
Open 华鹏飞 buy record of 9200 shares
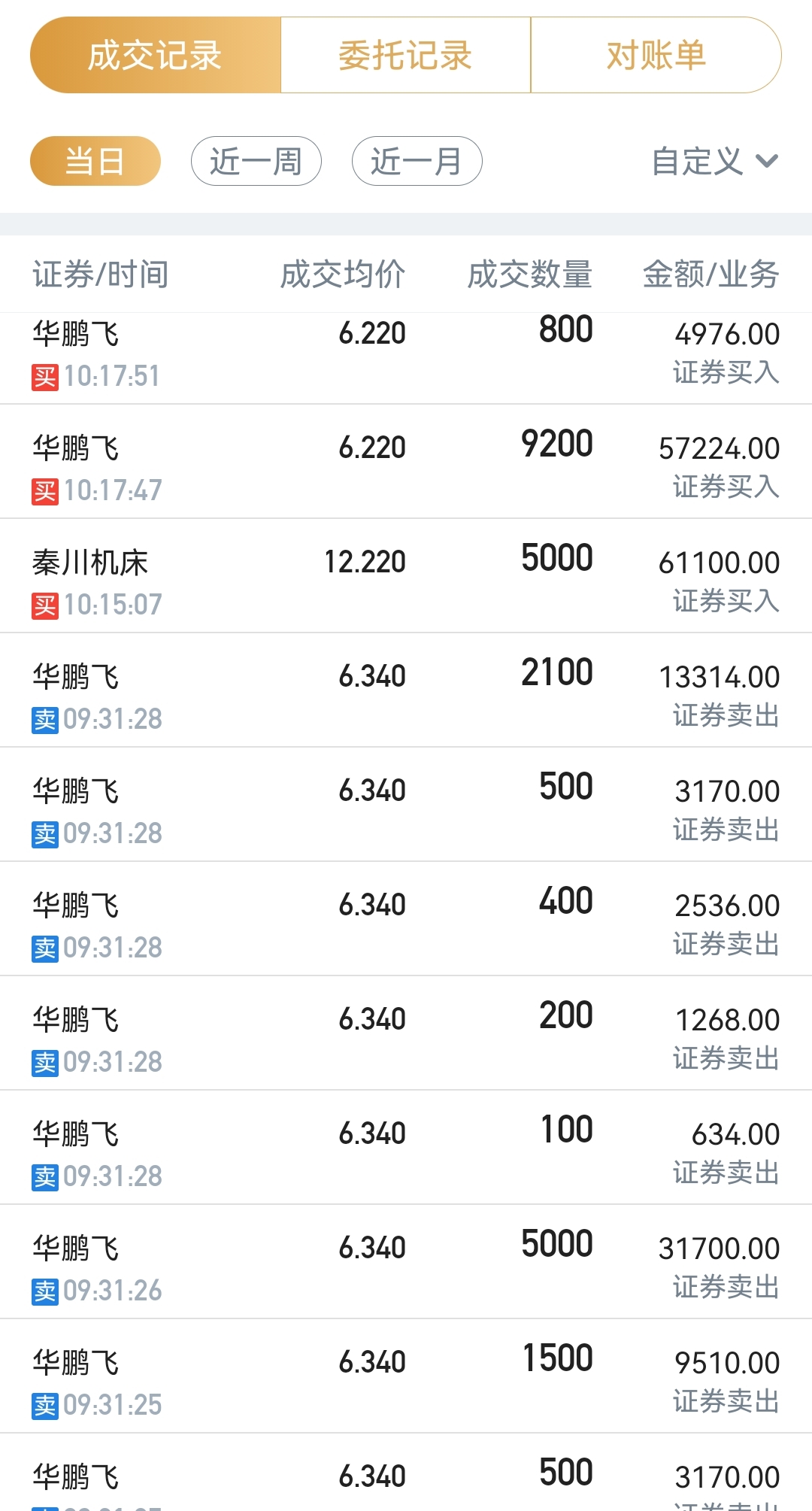click(406, 462)
